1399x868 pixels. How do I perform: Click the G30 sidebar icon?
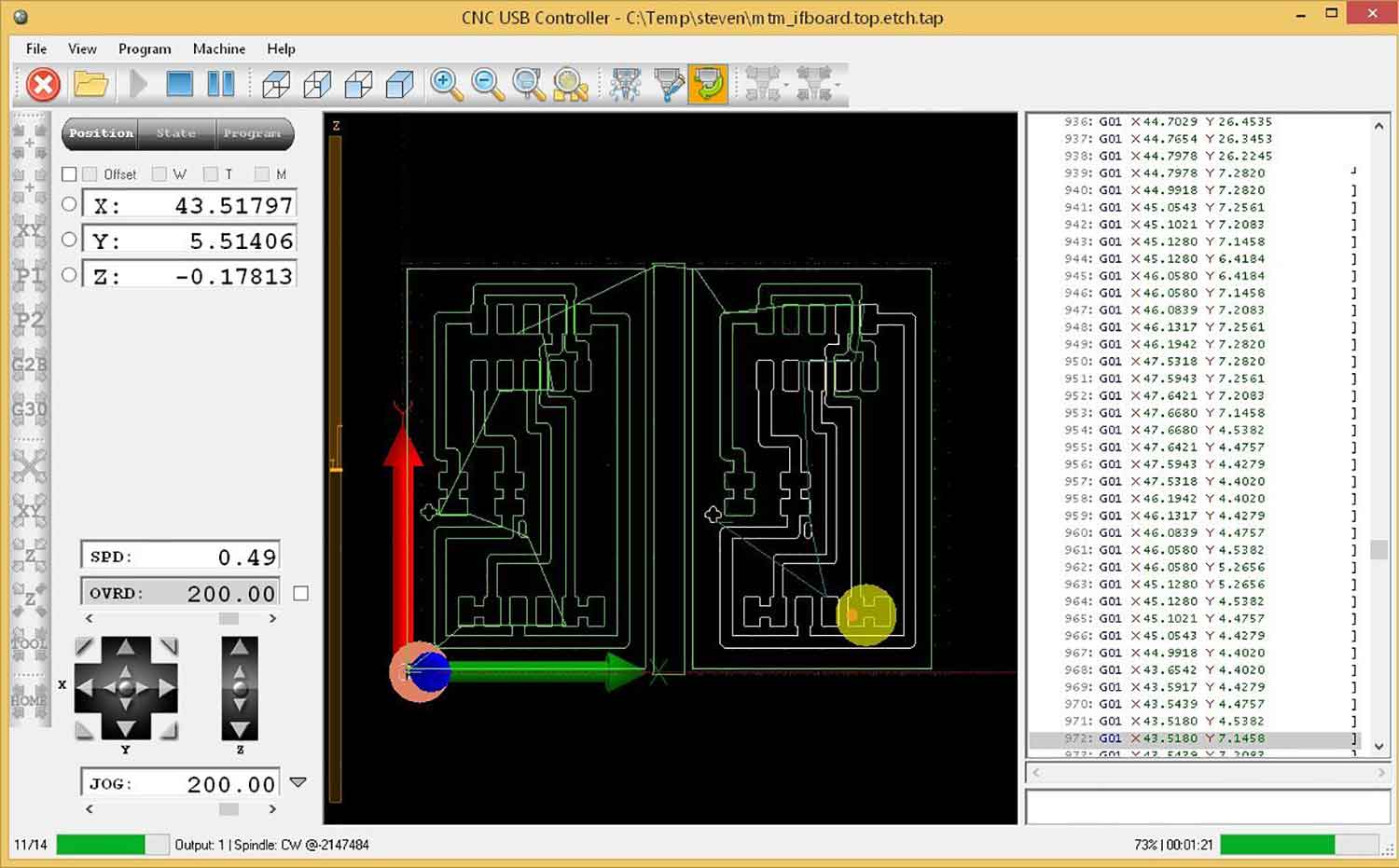pyautogui.click(x=29, y=409)
